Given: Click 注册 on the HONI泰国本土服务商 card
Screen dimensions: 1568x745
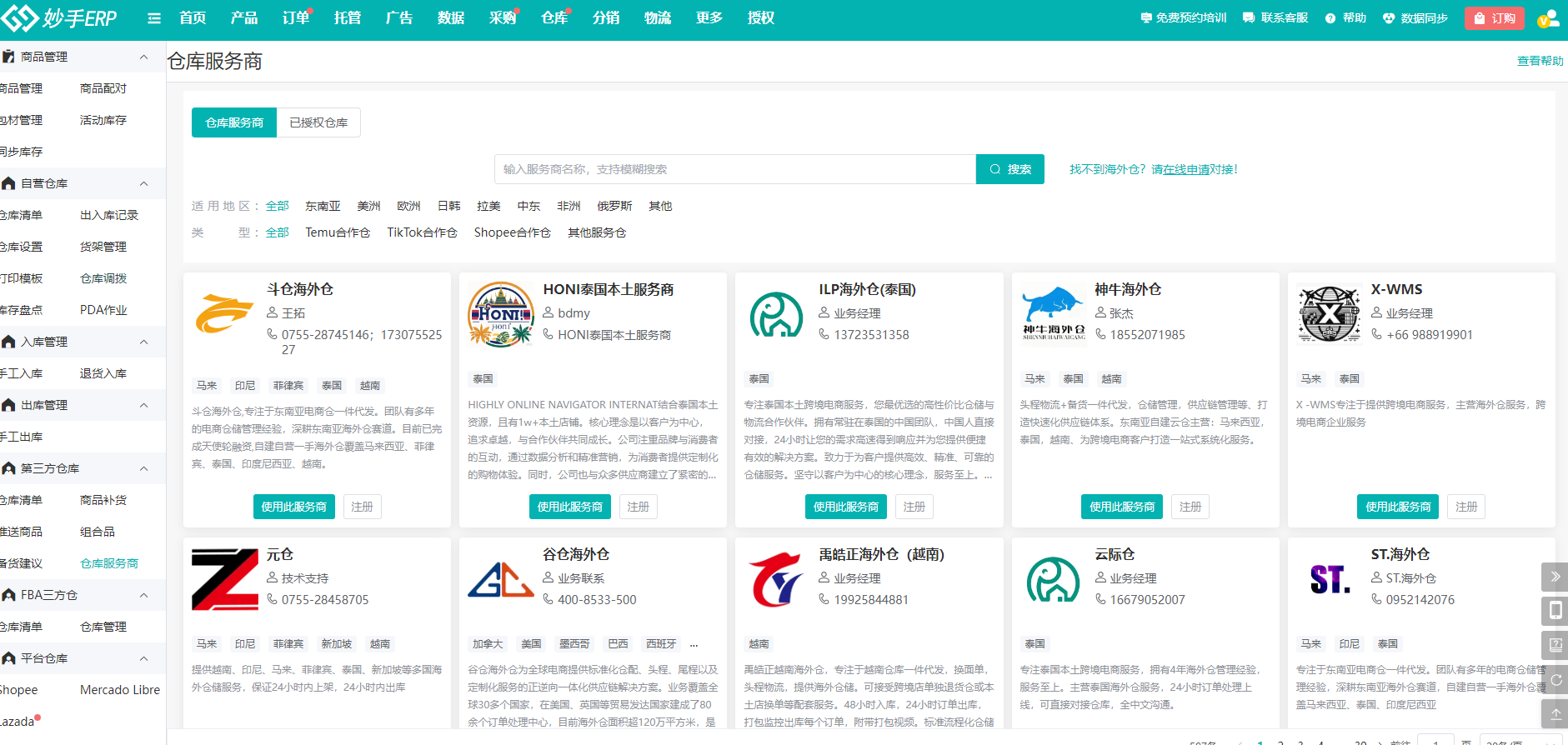Looking at the screenshot, I should tap(638, 507).
